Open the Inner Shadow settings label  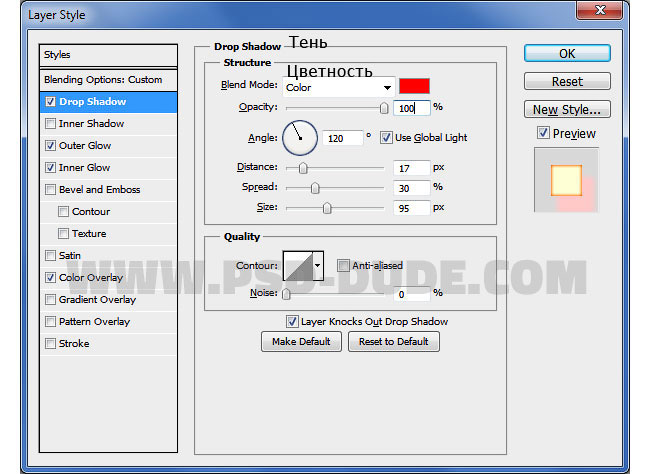[91, 124]
